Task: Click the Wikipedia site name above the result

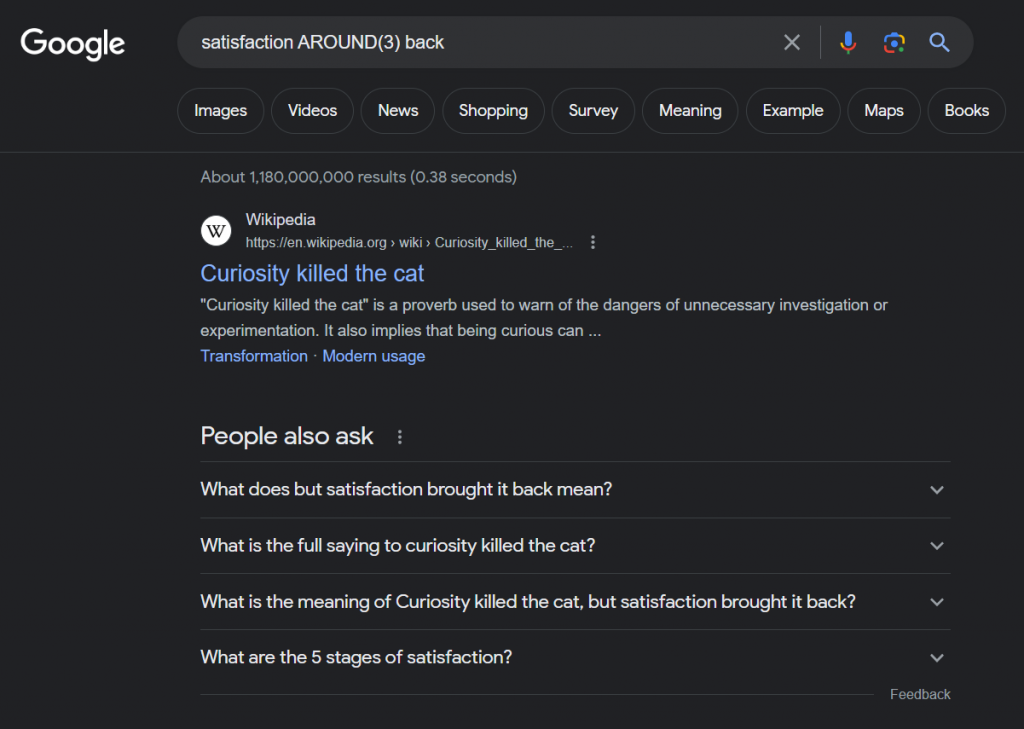Action: pyautogui.click(x=280, y=219)
